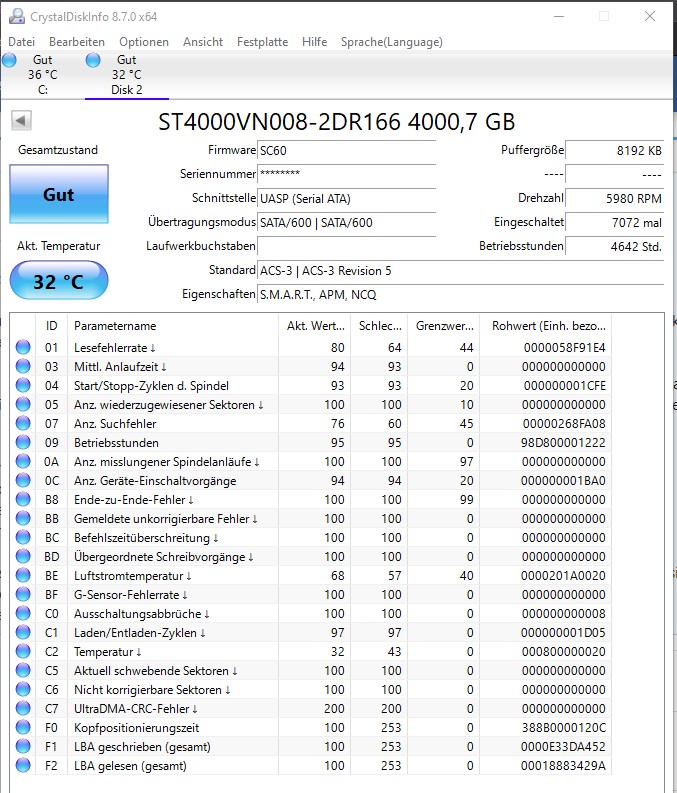Open the Festplatte menu
This screenshot has width=677, height=793.
(262, 42)
